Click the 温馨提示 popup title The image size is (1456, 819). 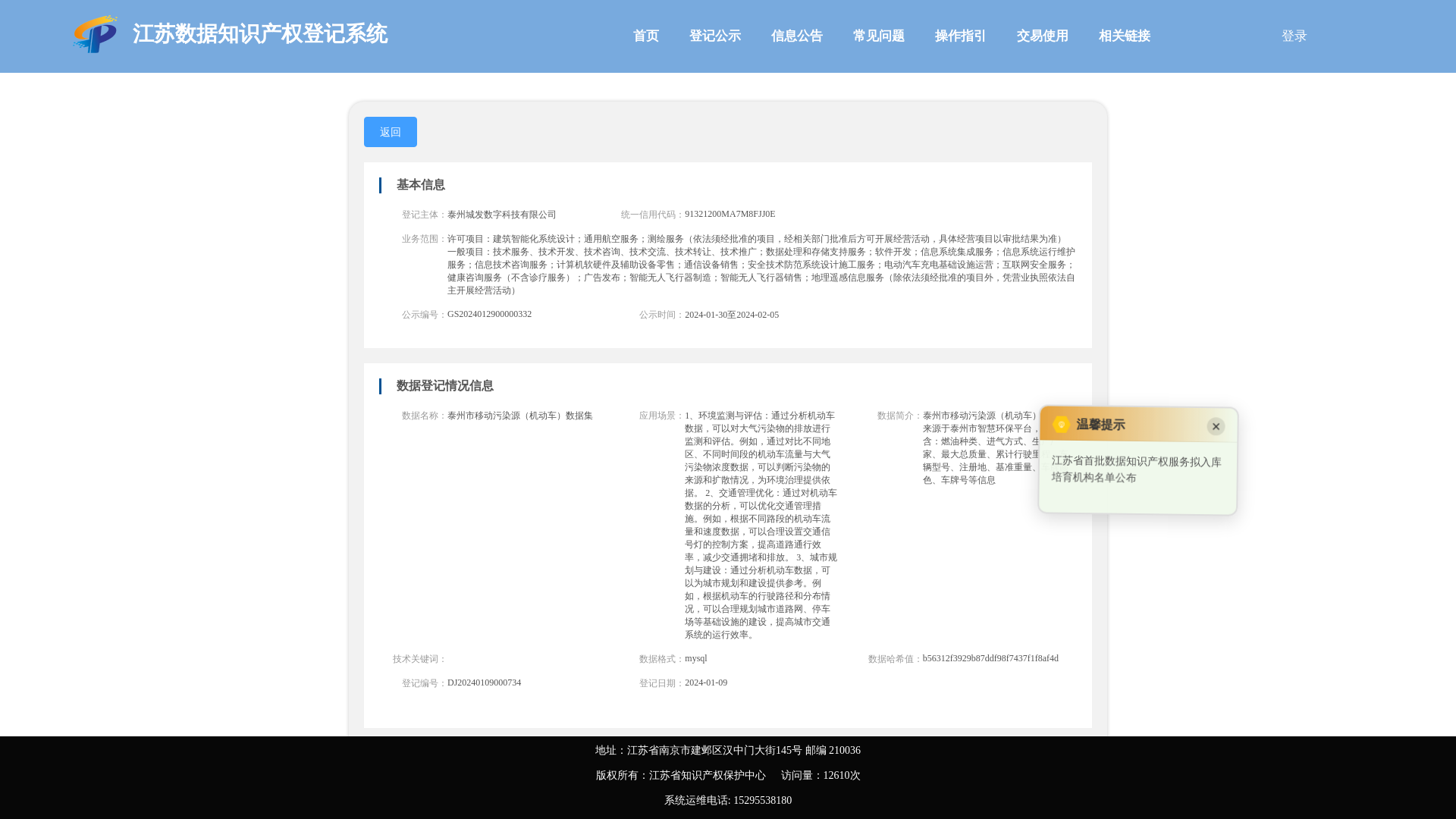pos(1100,425)
